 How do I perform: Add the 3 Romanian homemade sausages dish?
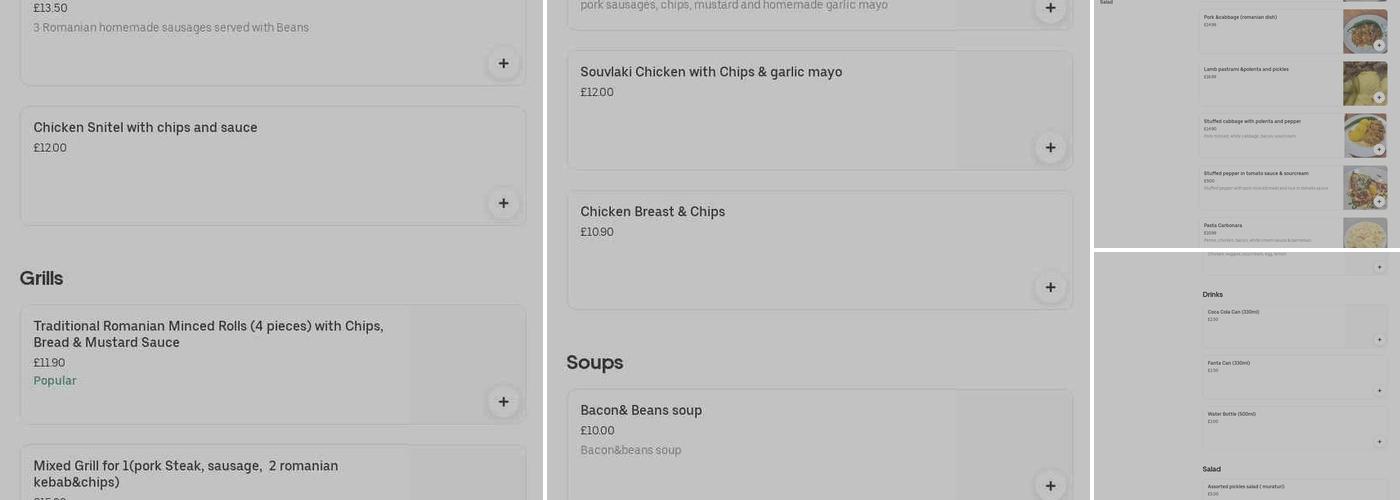coord(503,63)
